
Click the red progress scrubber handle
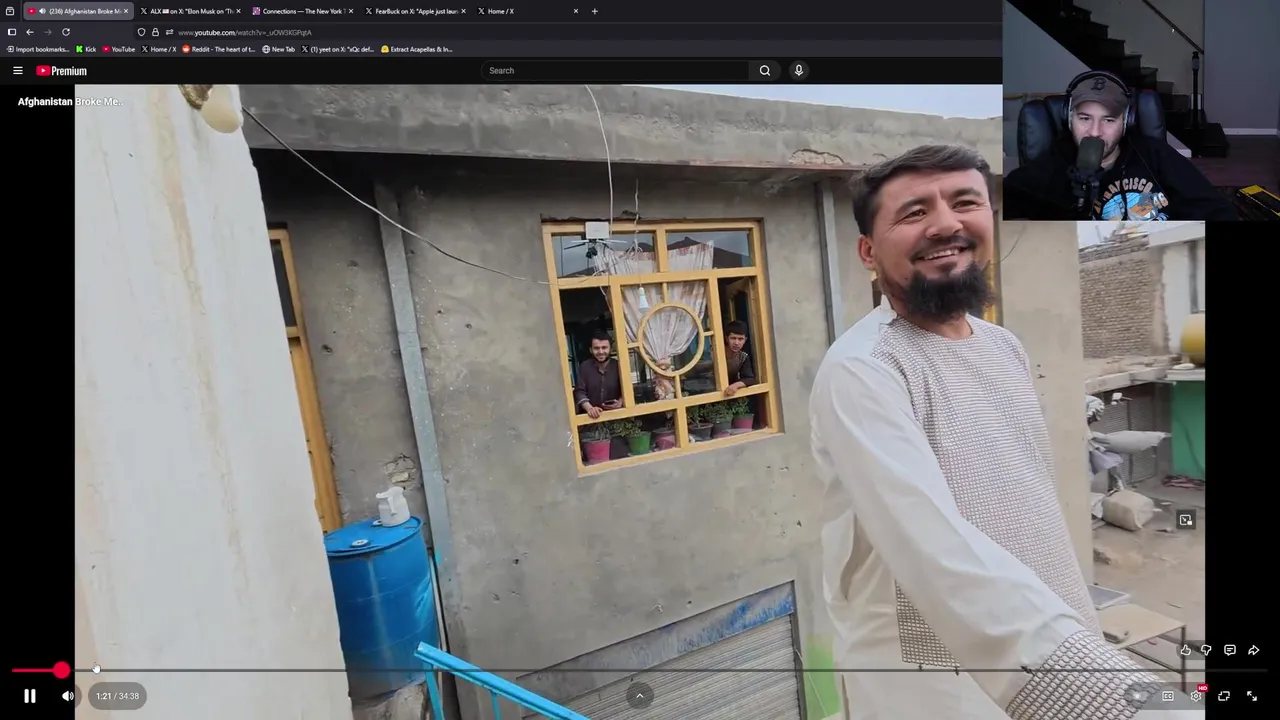62,670
